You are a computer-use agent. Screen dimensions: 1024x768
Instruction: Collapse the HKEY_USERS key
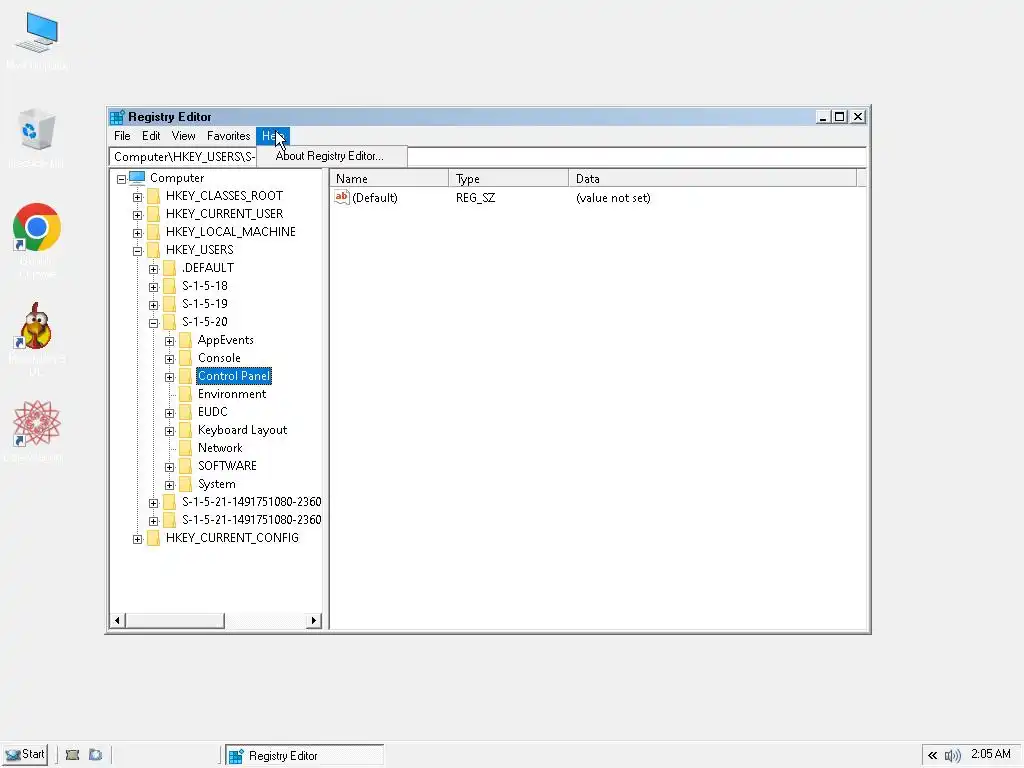(137, 251)
